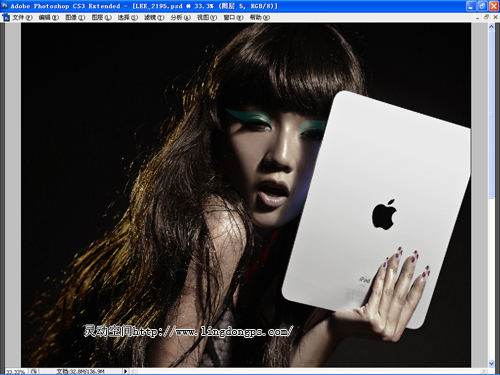
Task: Open the 图层 (Layer) menu
Action: 101,17
